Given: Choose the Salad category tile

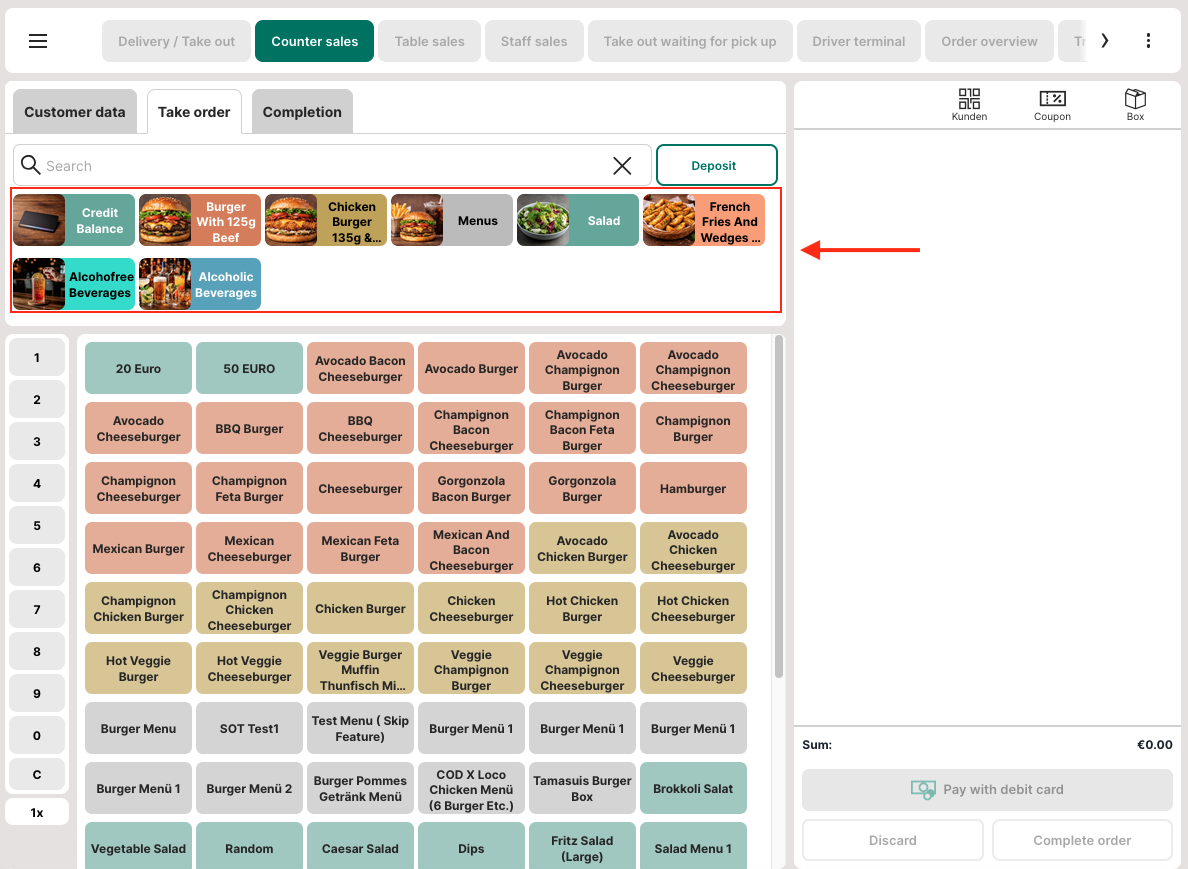Looking at the screenshot, I should (x=578, y=220).
